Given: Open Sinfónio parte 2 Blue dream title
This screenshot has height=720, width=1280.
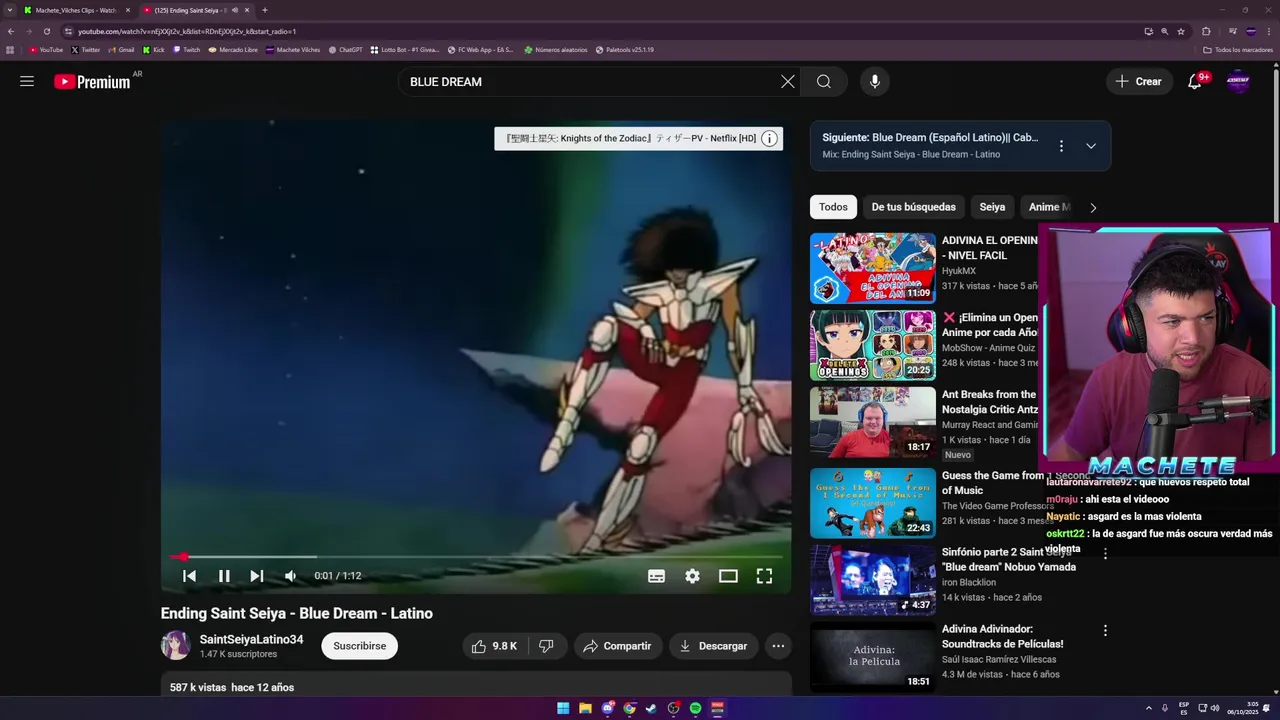Looking at the screenshot, I should pyautogui.click(x=1009, y=559).
